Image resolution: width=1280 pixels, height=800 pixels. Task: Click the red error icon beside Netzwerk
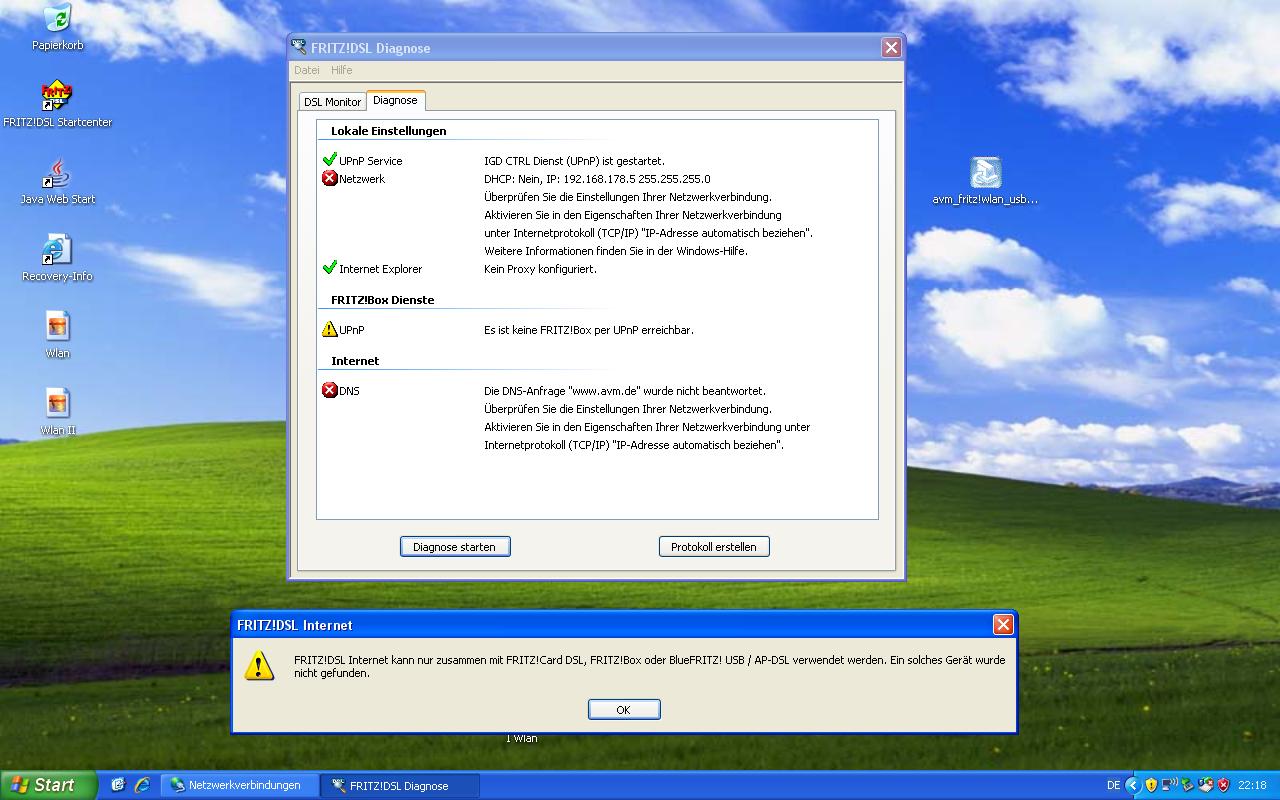[330, 178]
